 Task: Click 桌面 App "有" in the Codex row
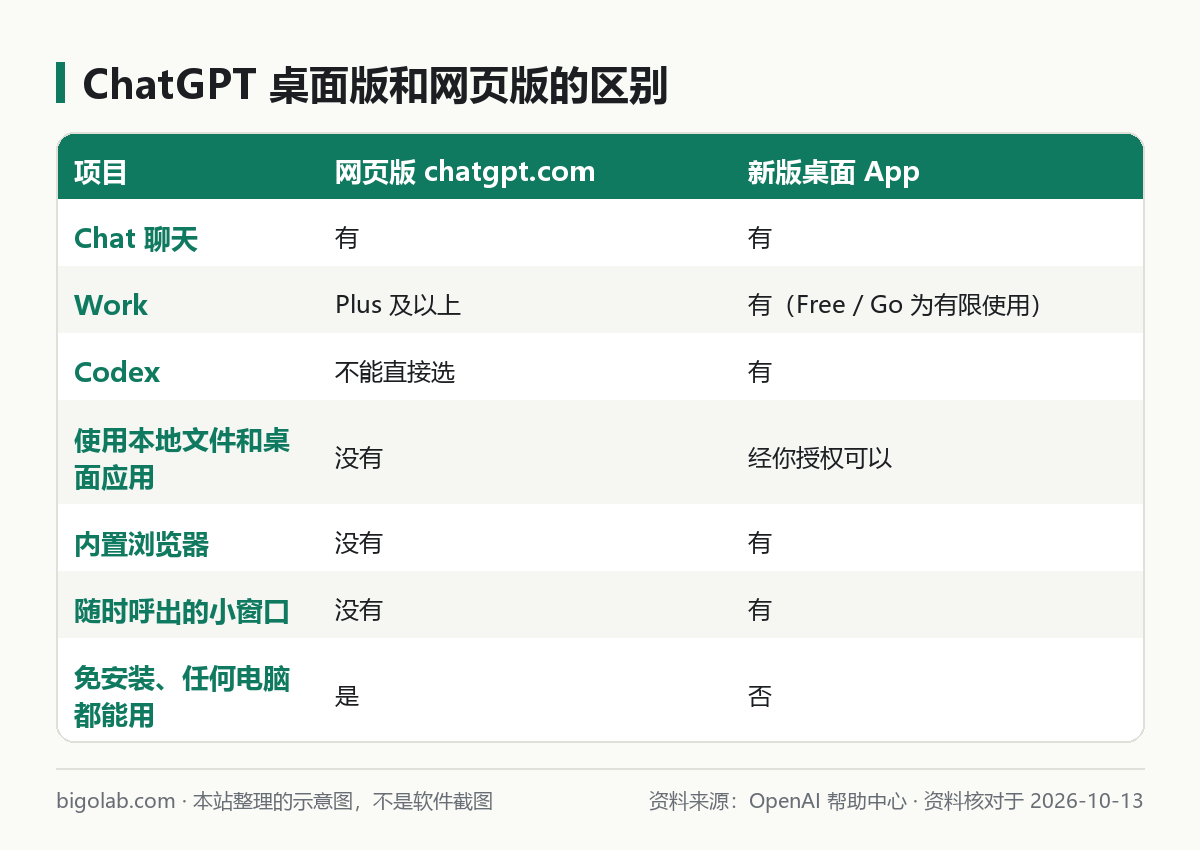pos(760,373)
